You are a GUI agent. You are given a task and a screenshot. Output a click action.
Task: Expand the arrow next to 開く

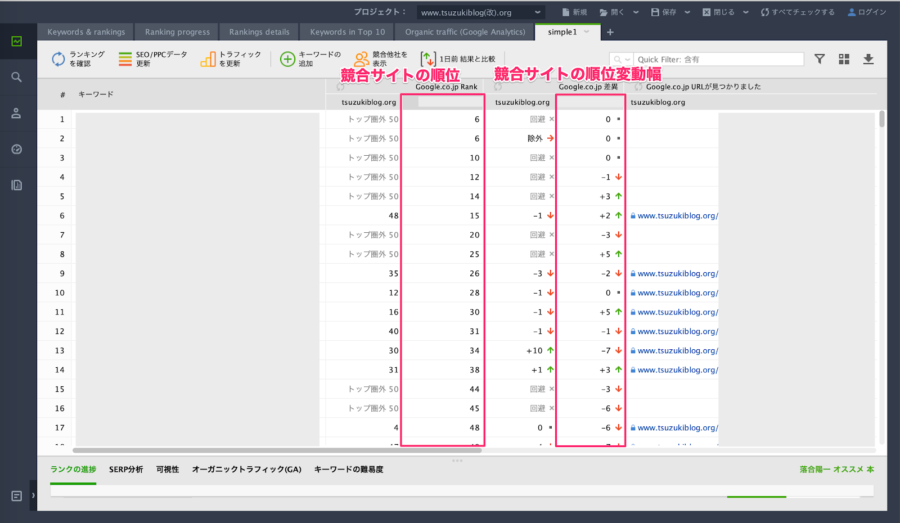click(636, 12)
